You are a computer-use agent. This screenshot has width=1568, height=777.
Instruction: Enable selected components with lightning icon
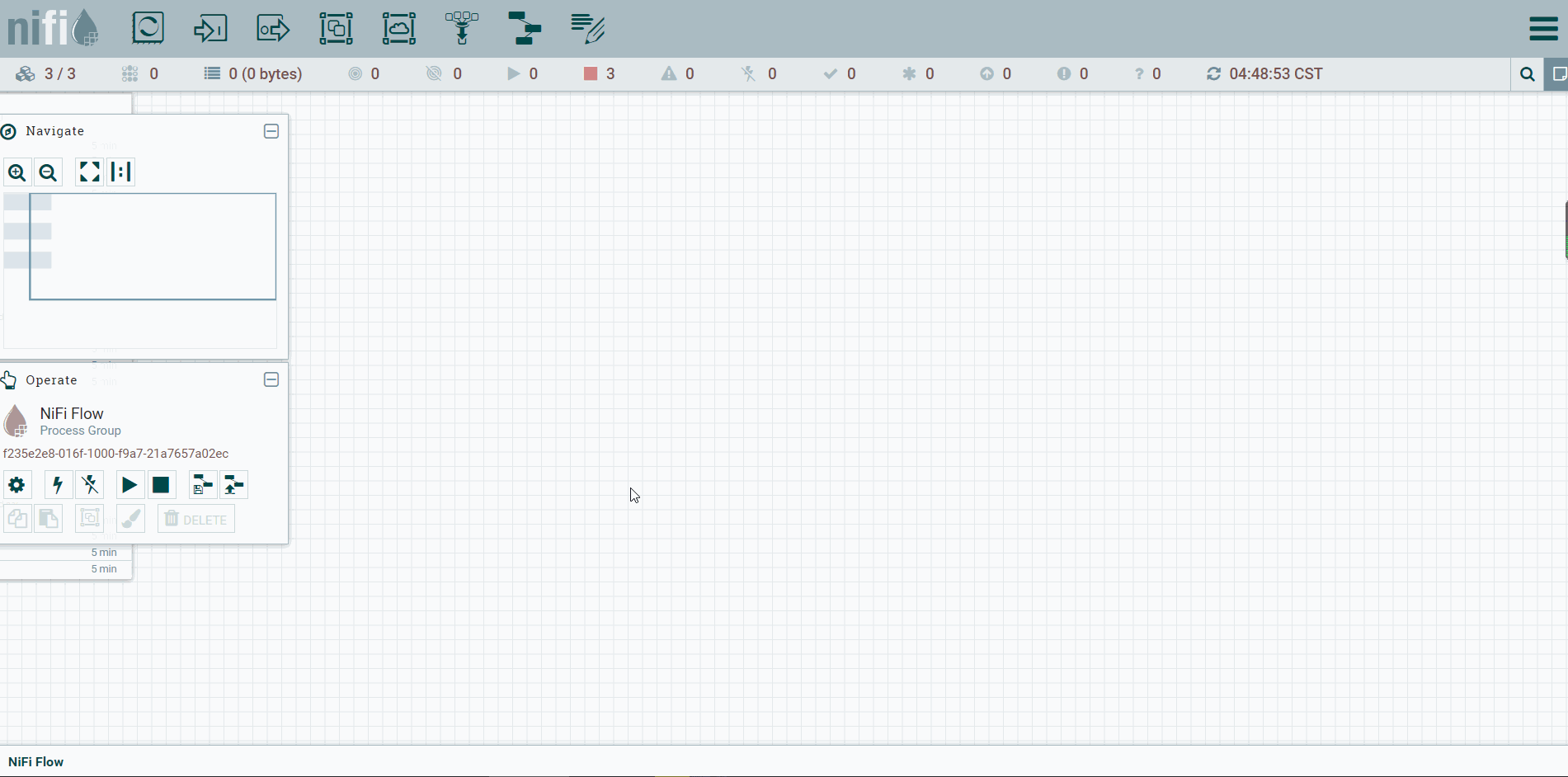[58, 485]
